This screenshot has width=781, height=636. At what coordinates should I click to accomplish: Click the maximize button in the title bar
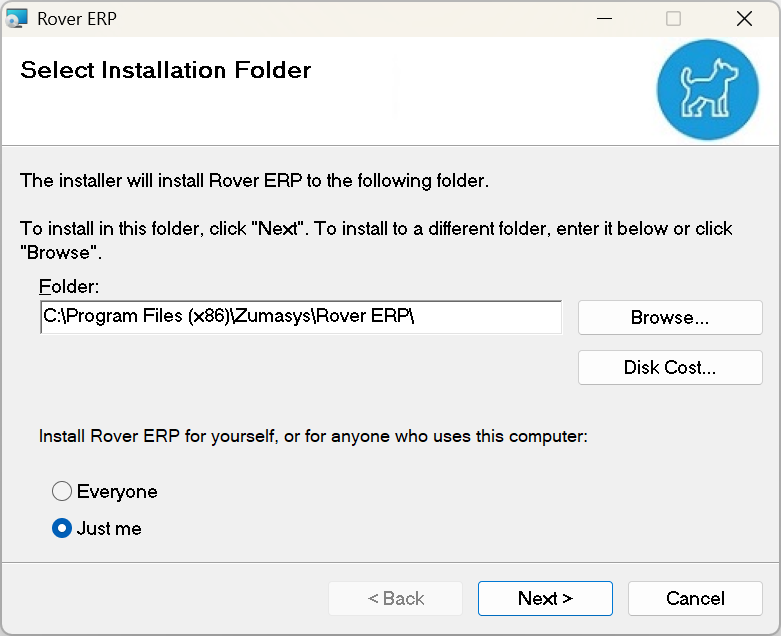673,19
